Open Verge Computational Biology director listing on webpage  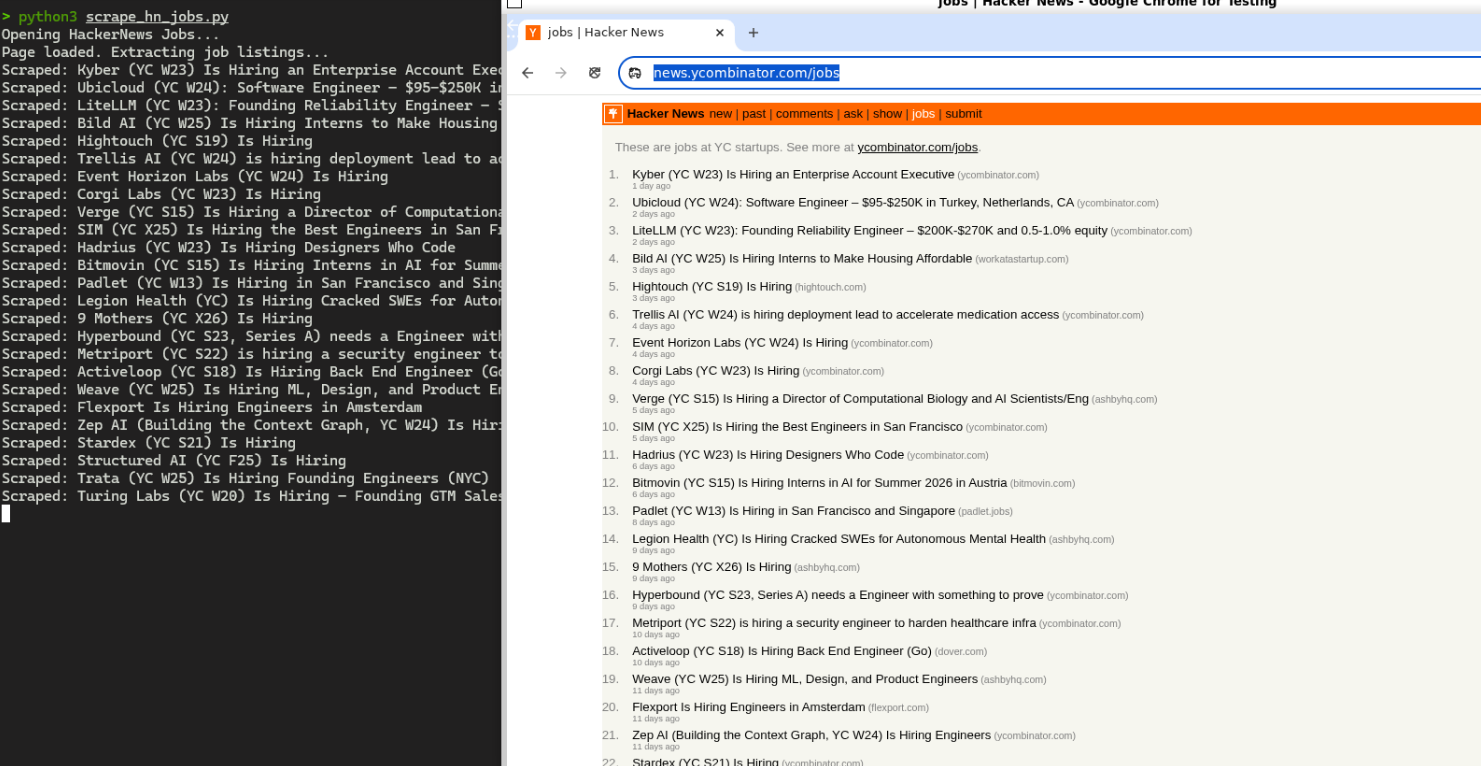860,399
